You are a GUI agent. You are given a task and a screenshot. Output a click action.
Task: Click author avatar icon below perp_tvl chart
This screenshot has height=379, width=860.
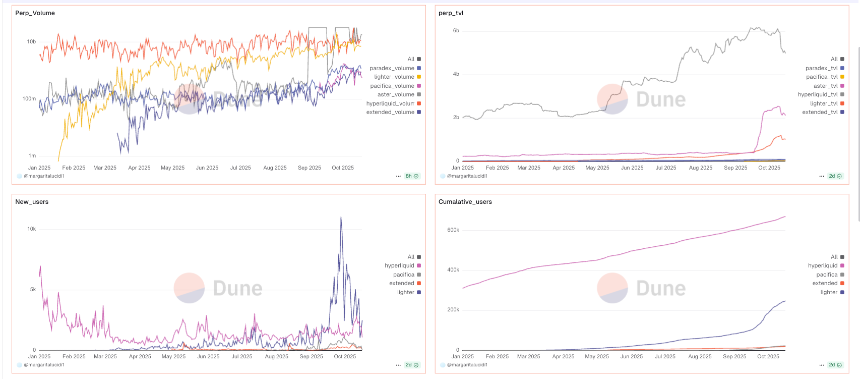(x=443, y=176)
